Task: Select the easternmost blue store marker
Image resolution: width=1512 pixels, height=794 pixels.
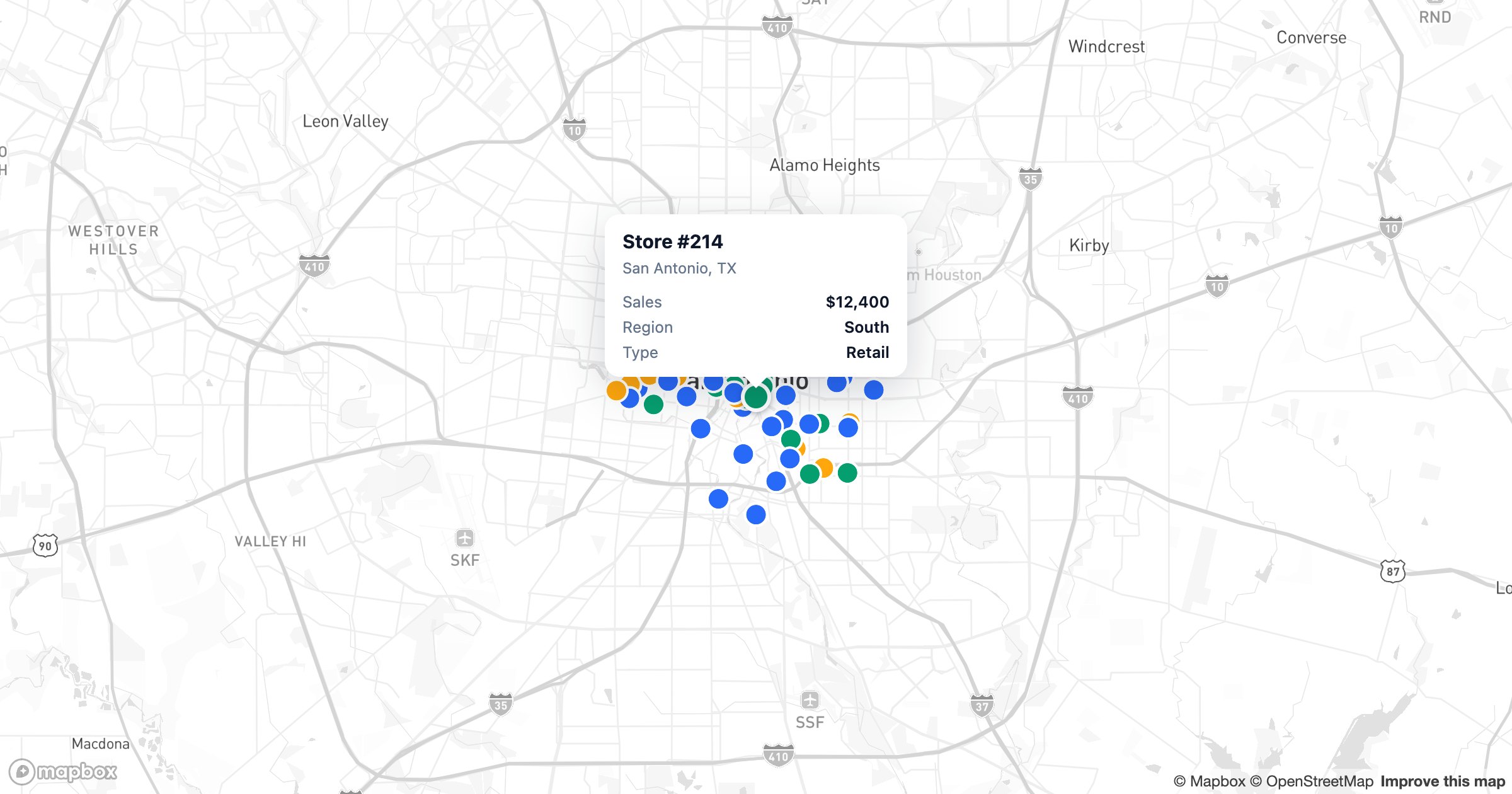Action: tap(874, 390)
